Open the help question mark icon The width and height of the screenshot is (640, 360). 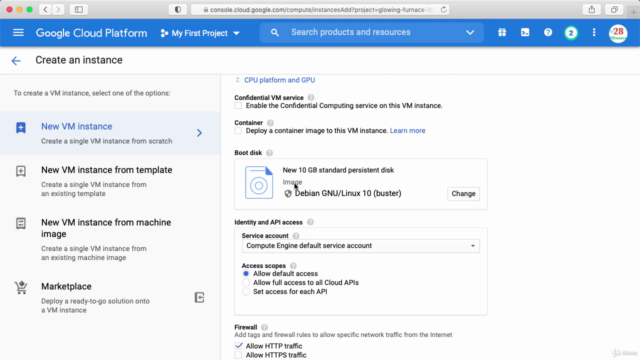pyautogui.click(x=548, y=33)
